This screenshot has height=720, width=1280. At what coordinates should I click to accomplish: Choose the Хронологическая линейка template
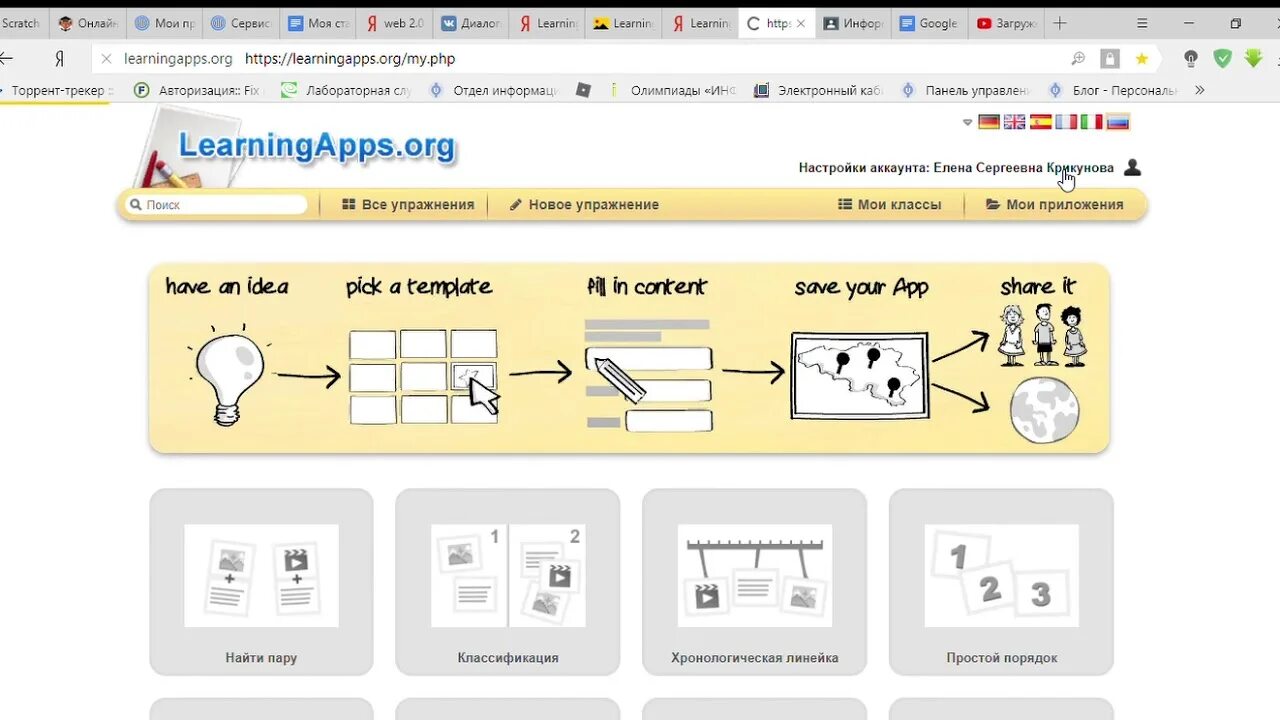754,582
